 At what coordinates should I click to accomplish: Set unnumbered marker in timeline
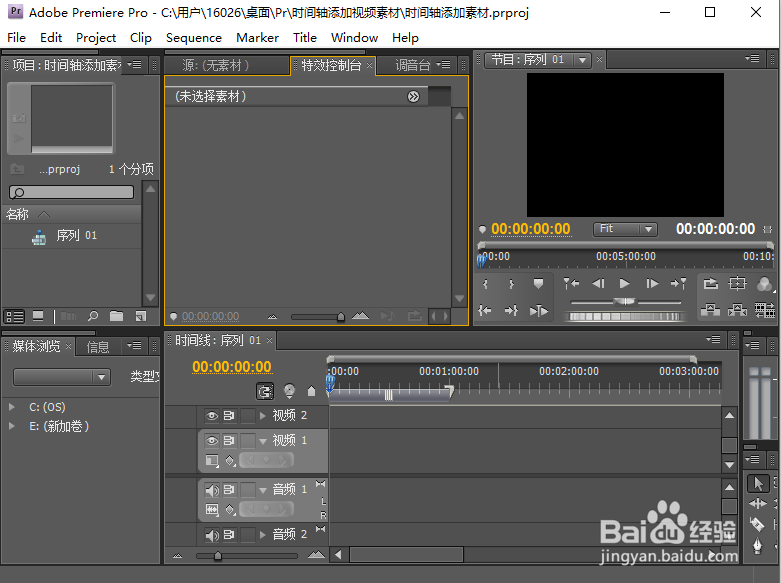pyautogui.click(x=311, y=391)
